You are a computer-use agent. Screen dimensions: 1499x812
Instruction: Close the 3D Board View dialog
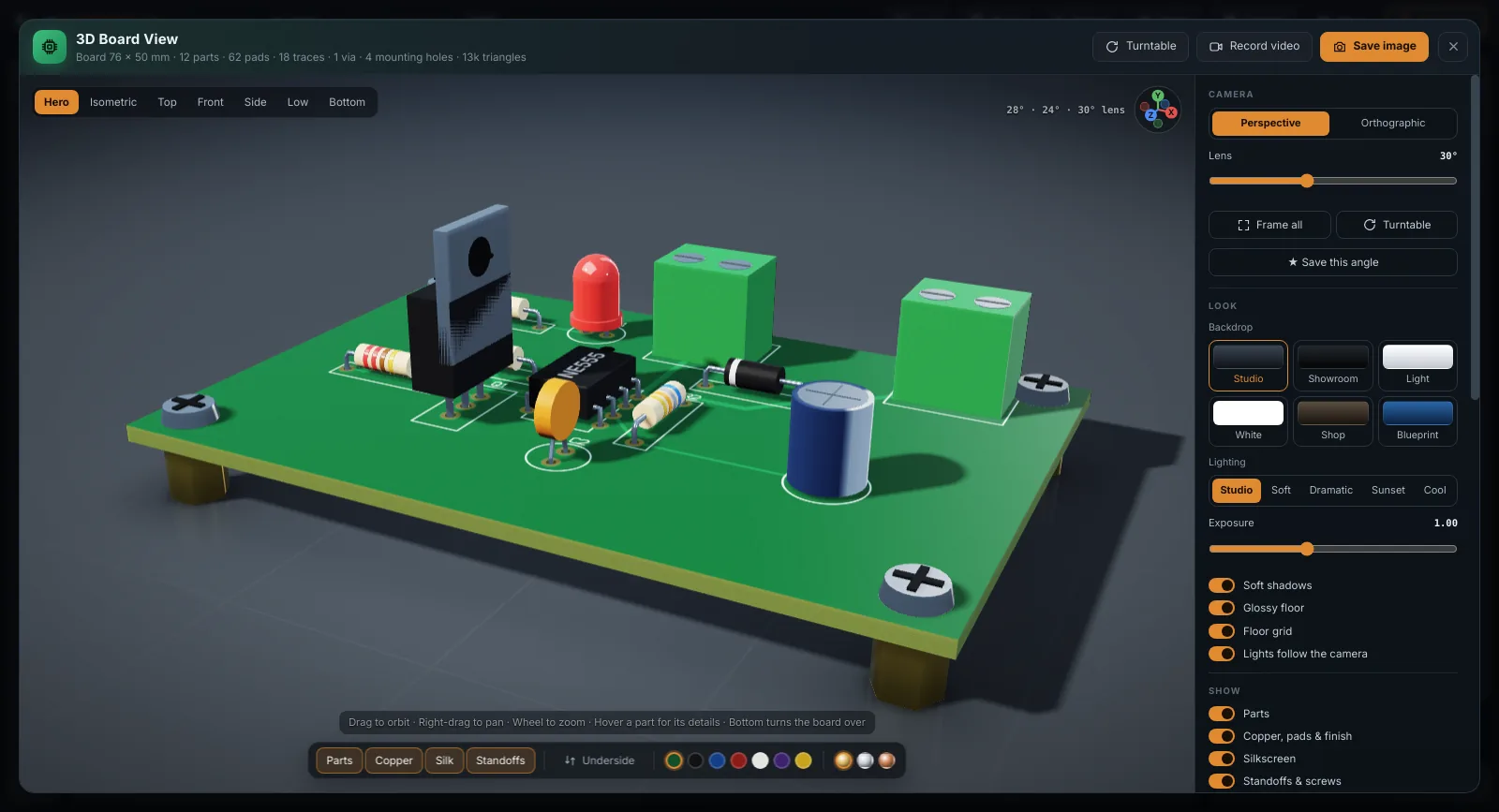[1453, 47]
